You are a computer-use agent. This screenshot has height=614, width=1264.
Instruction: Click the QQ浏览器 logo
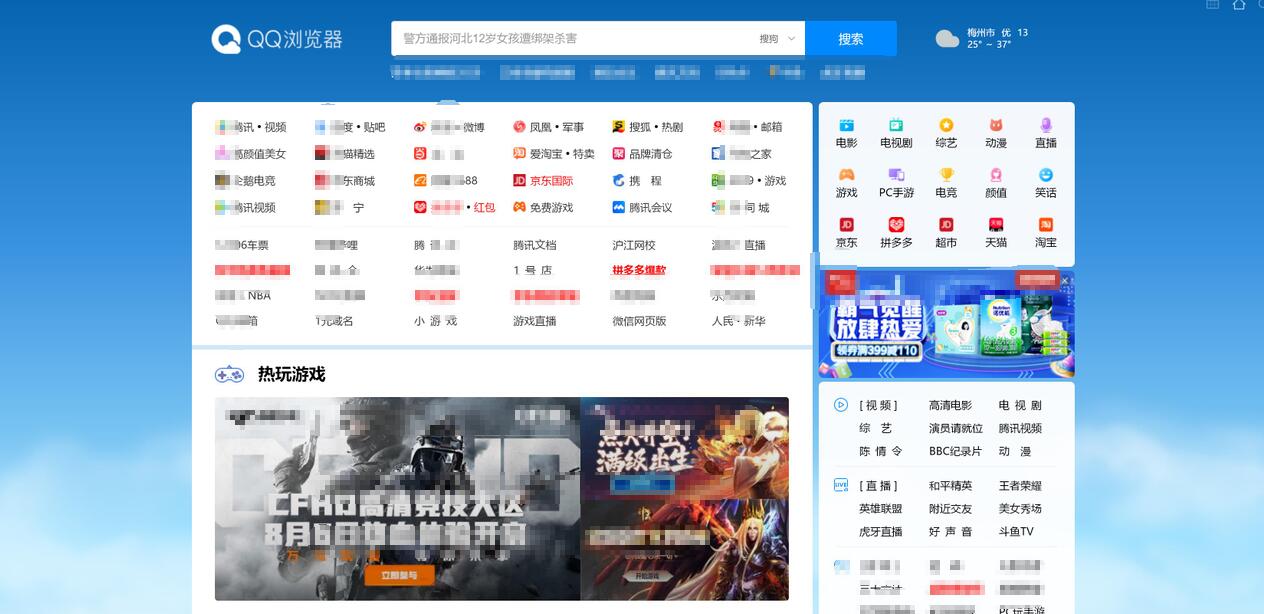click(x=277, y=39)
